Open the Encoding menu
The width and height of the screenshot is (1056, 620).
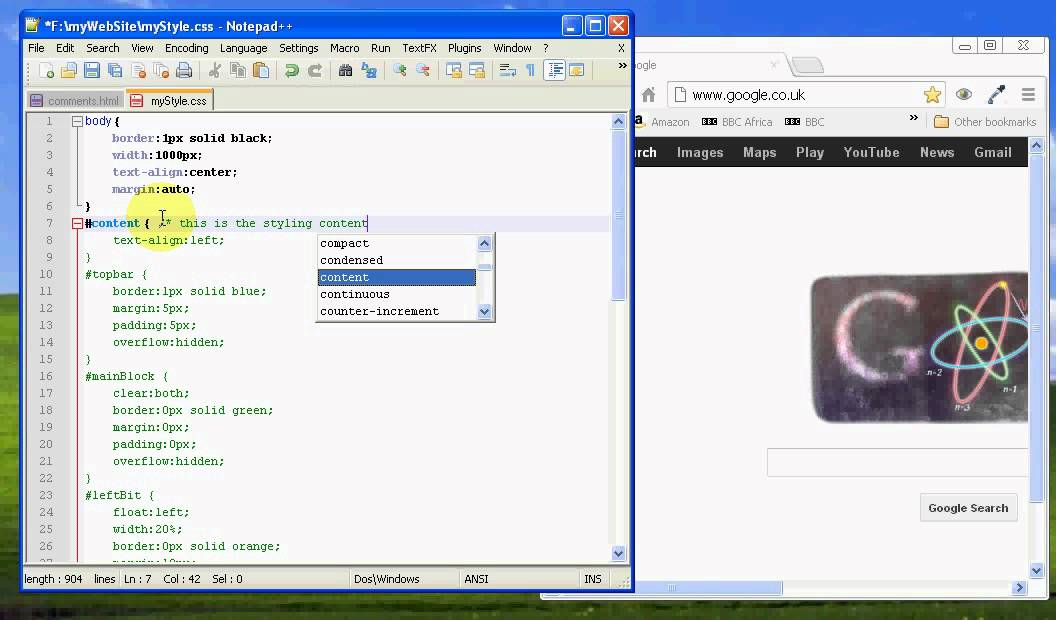(x=187, y=48)
